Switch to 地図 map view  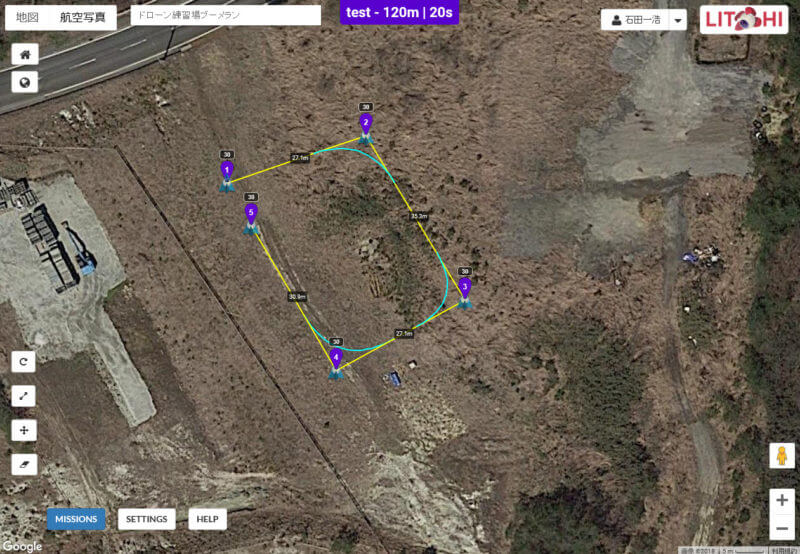[27, 17]
